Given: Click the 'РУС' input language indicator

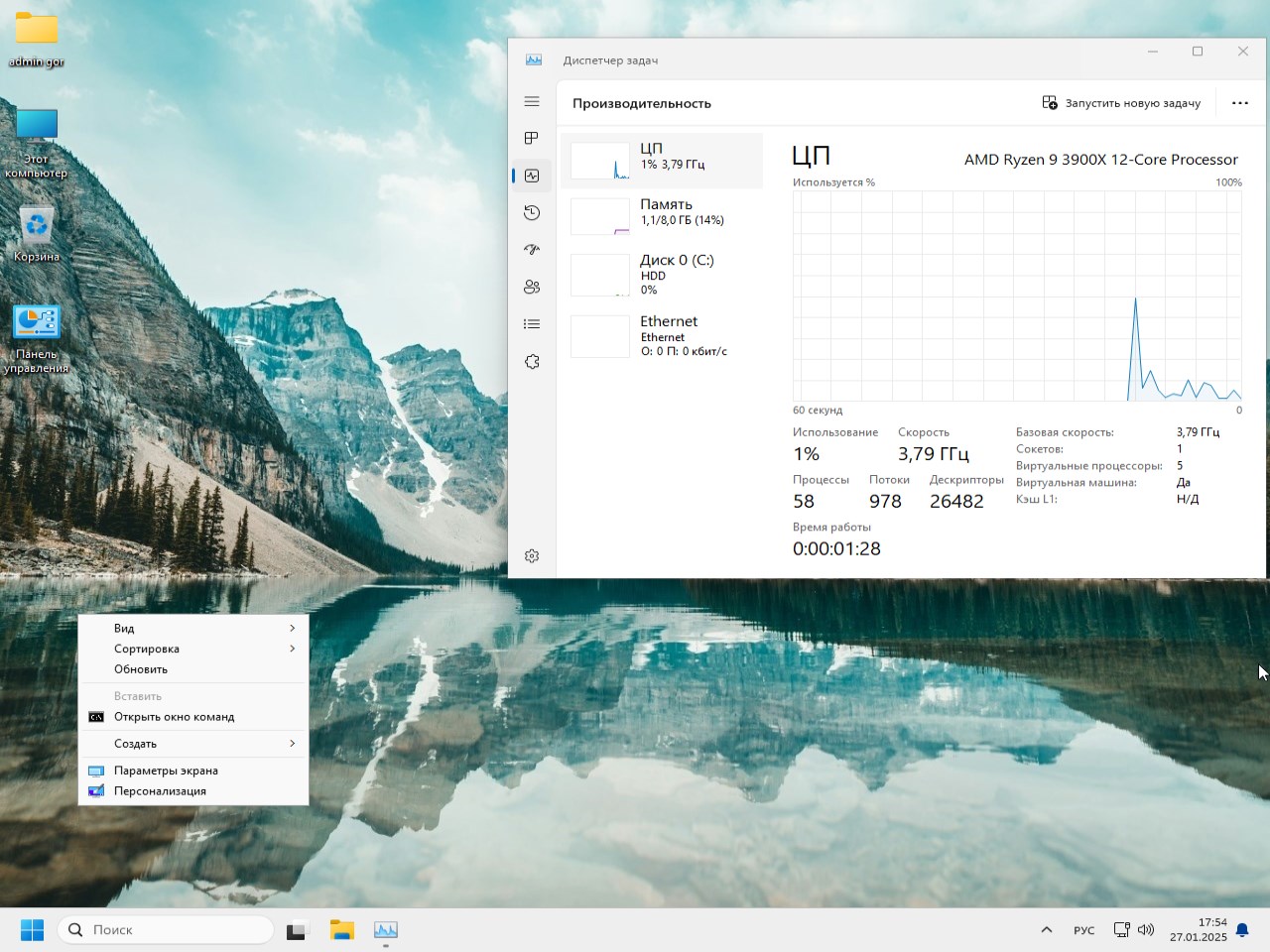Looking at the screenshot, I should [x=1084, y=930].
